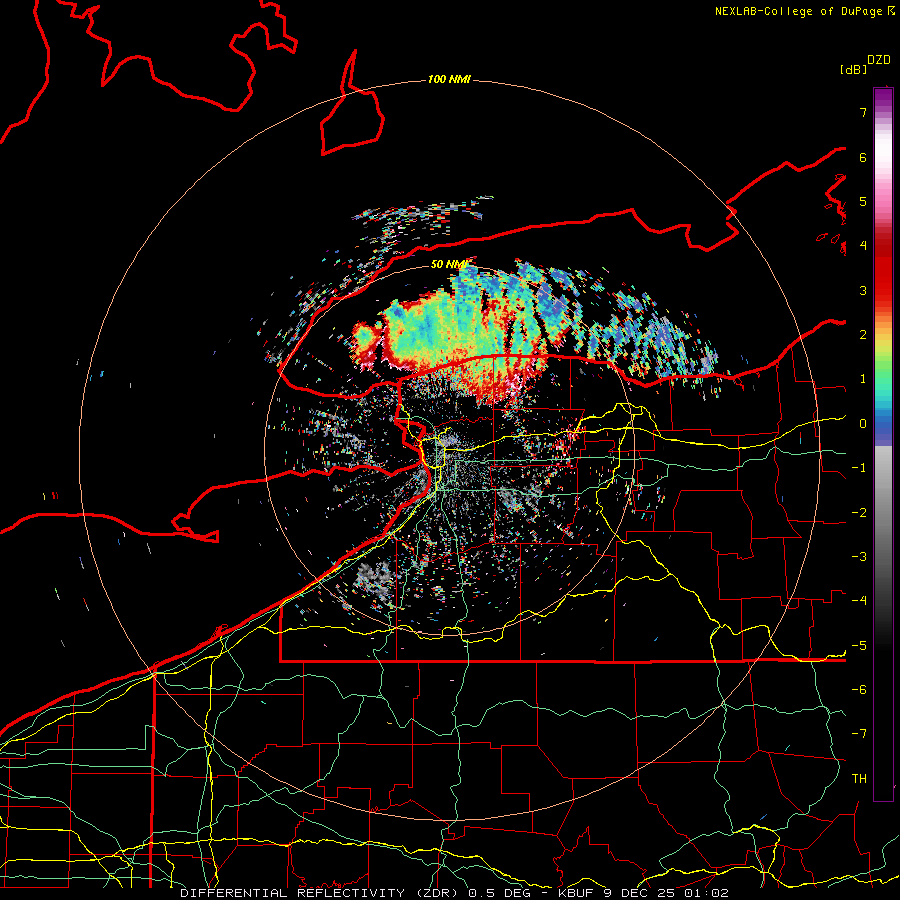Click the -5 value on color scale

coord(859,646)
